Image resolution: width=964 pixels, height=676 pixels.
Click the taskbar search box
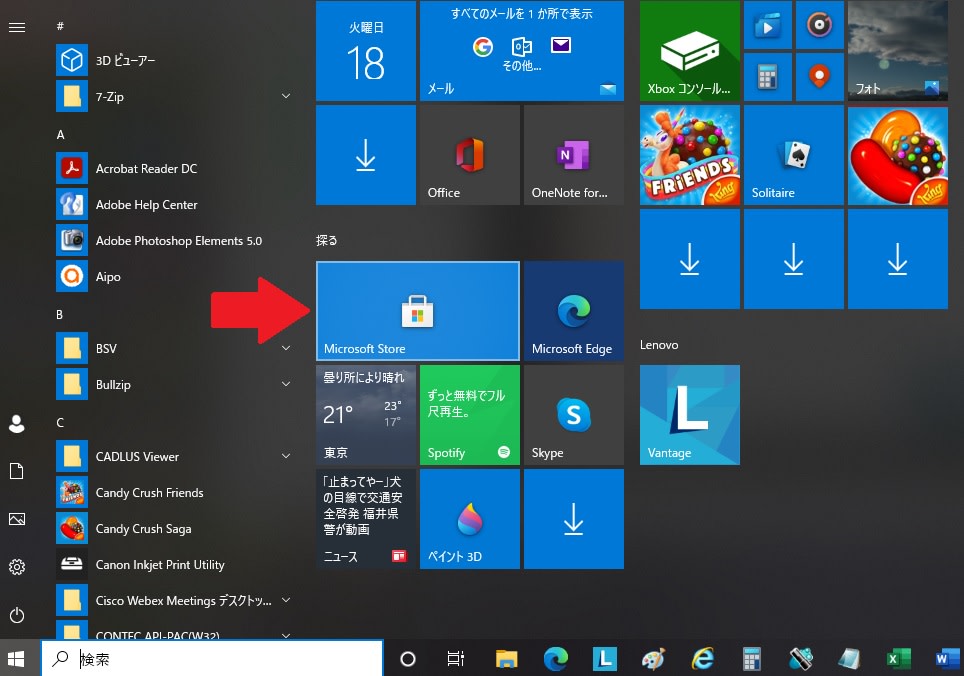(x=212, y=659)
